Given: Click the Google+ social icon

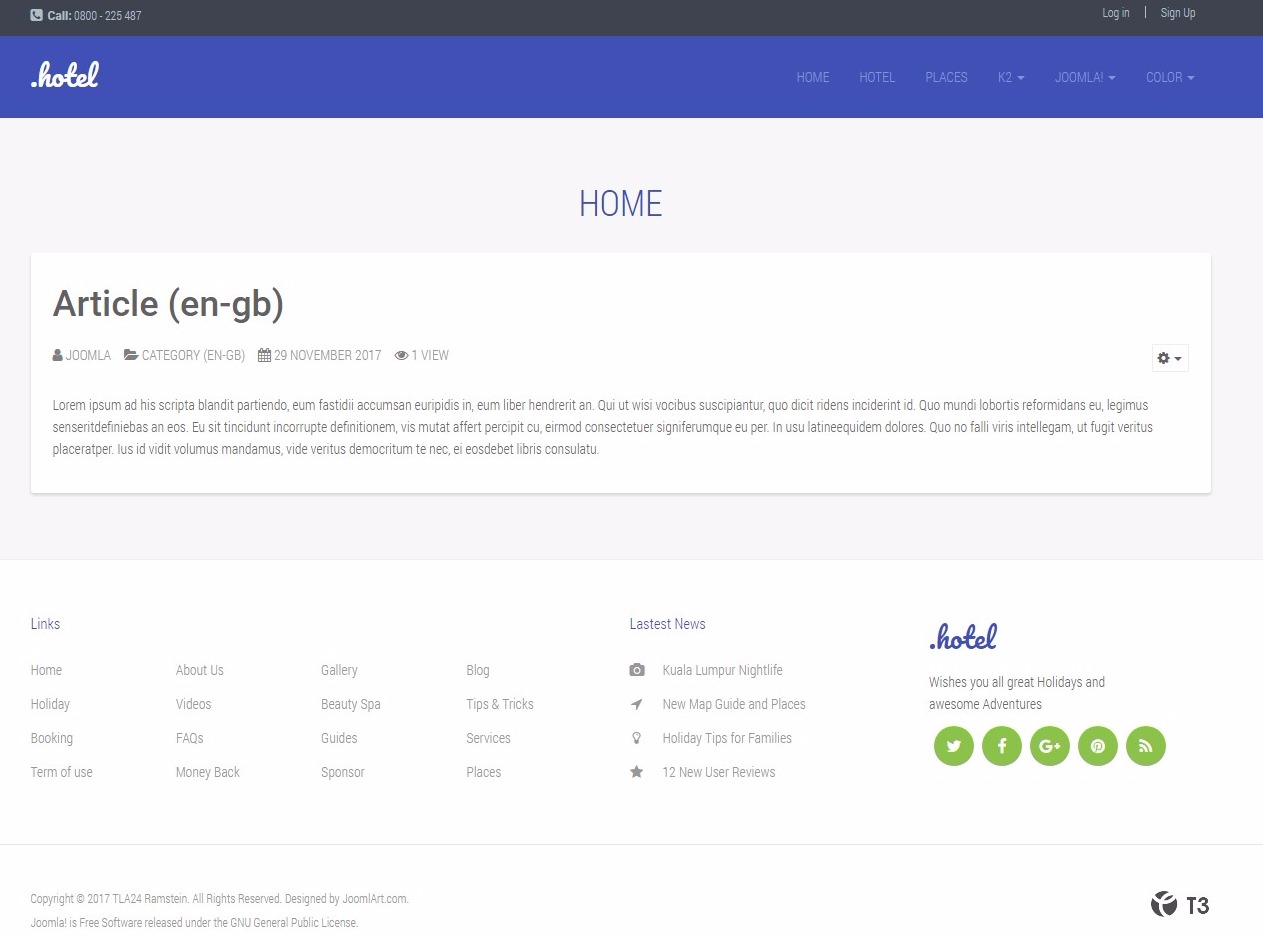Looking at the screenshot, I should pyautogui.click(x=1049, y=745).
